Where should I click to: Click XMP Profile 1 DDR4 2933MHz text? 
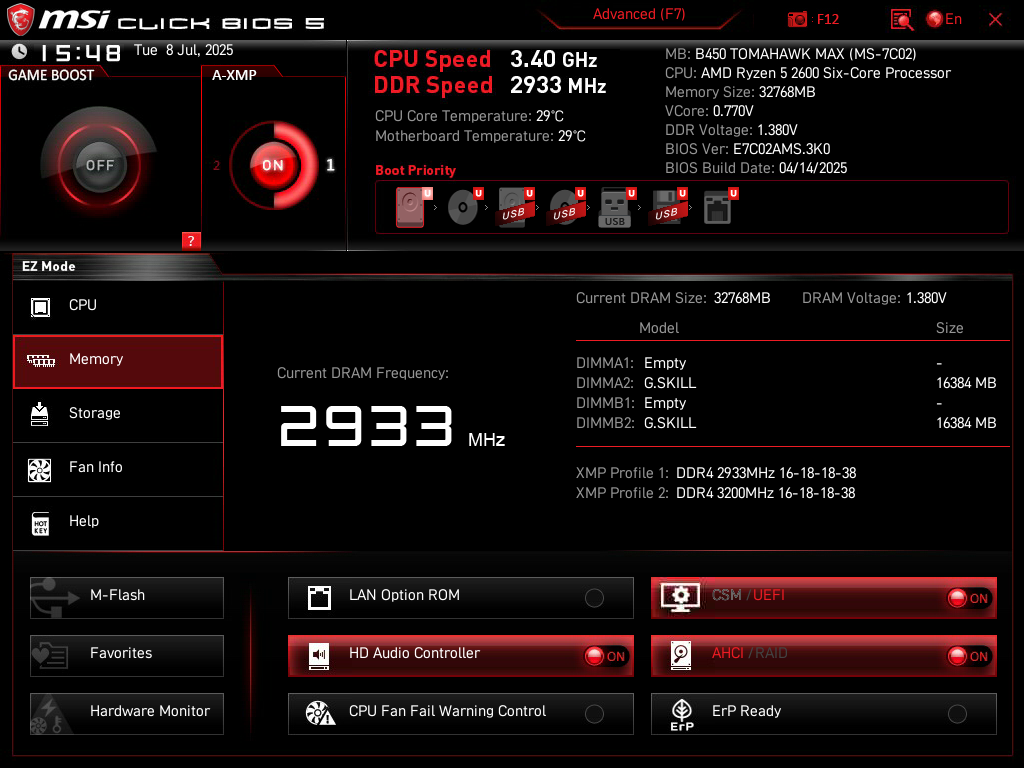click(716, 473)
